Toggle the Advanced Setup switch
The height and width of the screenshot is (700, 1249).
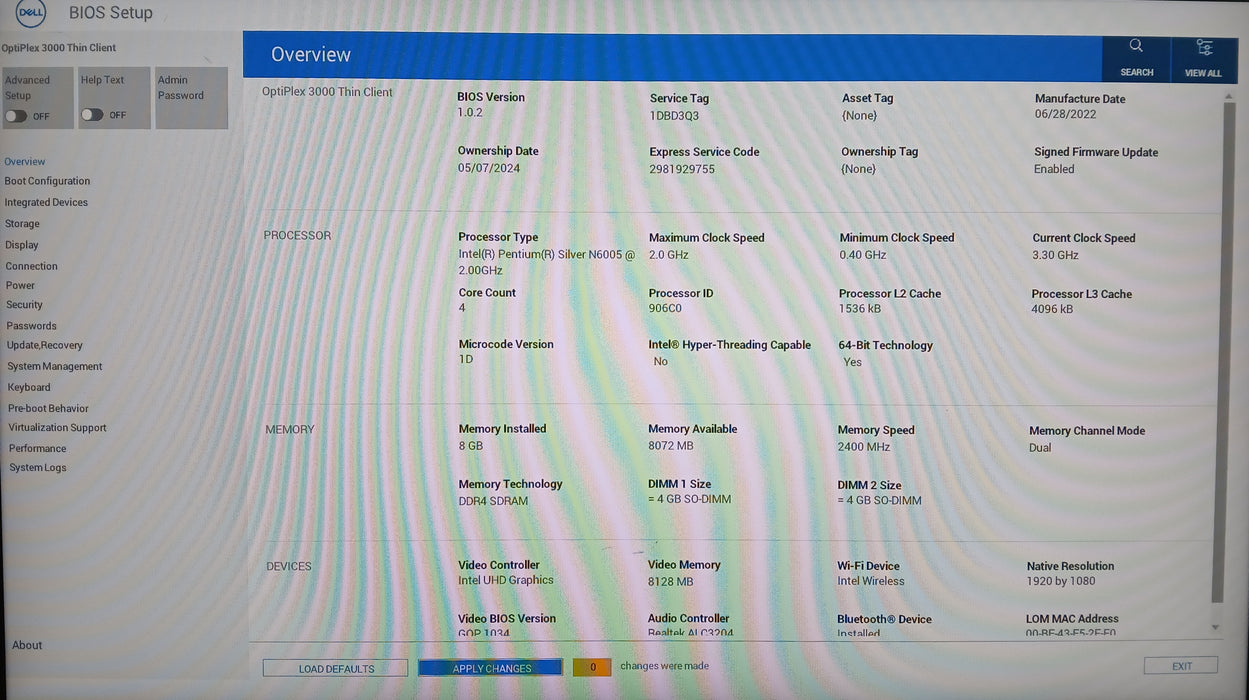16,116
